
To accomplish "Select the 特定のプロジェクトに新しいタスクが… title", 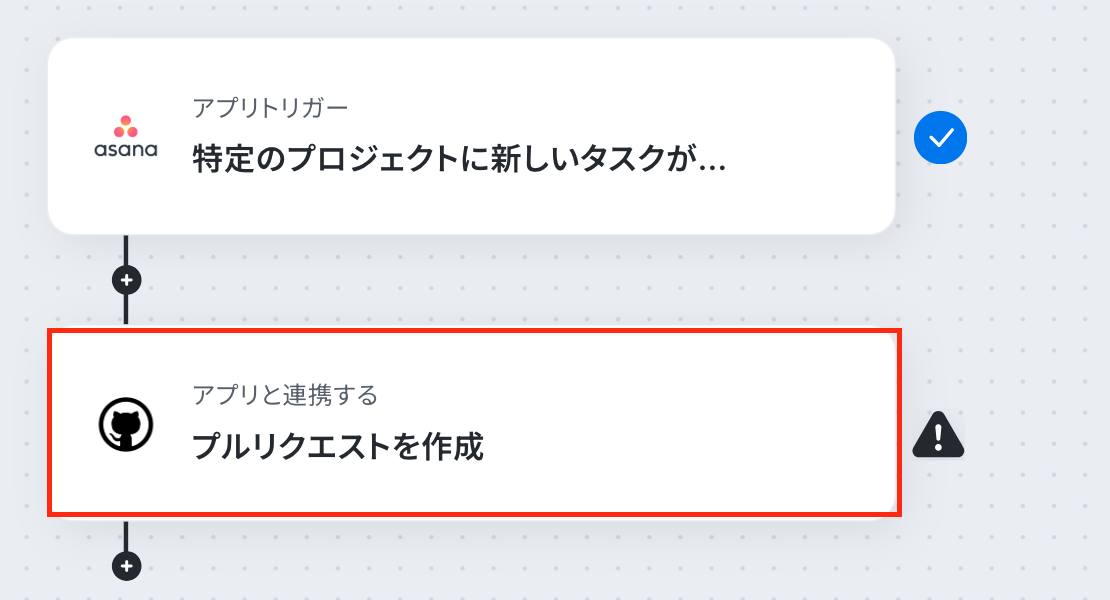I will click(x=459, y=158).
